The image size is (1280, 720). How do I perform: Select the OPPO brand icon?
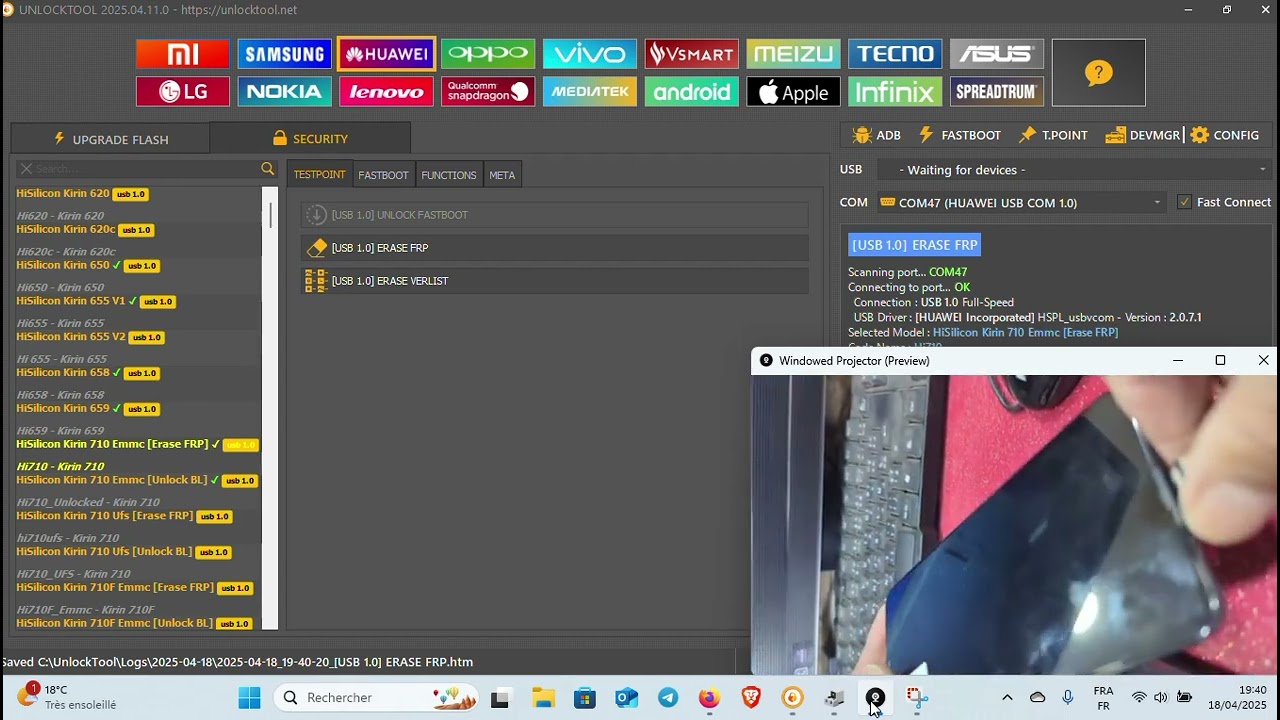click(488, 54)
